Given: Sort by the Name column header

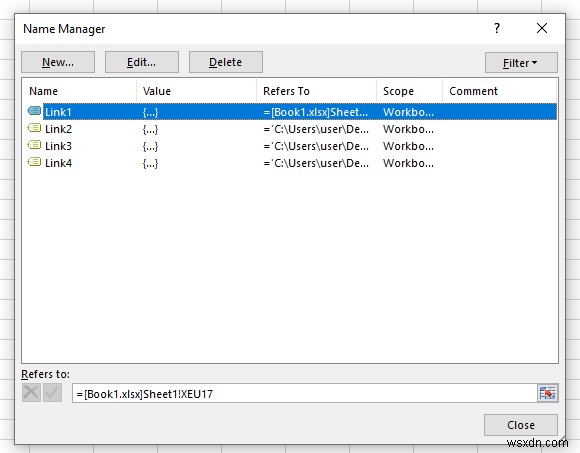Looking at the screenshot, I should (79, 91).
